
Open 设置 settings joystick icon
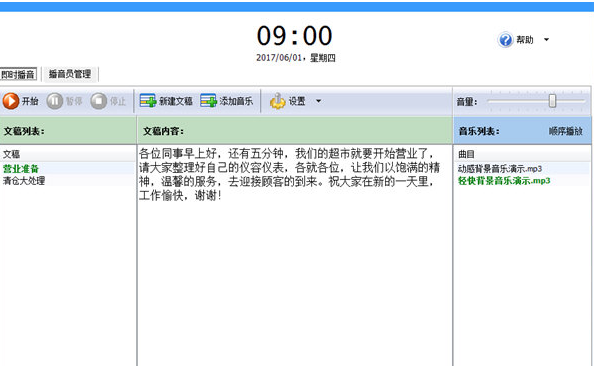click(278, 101)
